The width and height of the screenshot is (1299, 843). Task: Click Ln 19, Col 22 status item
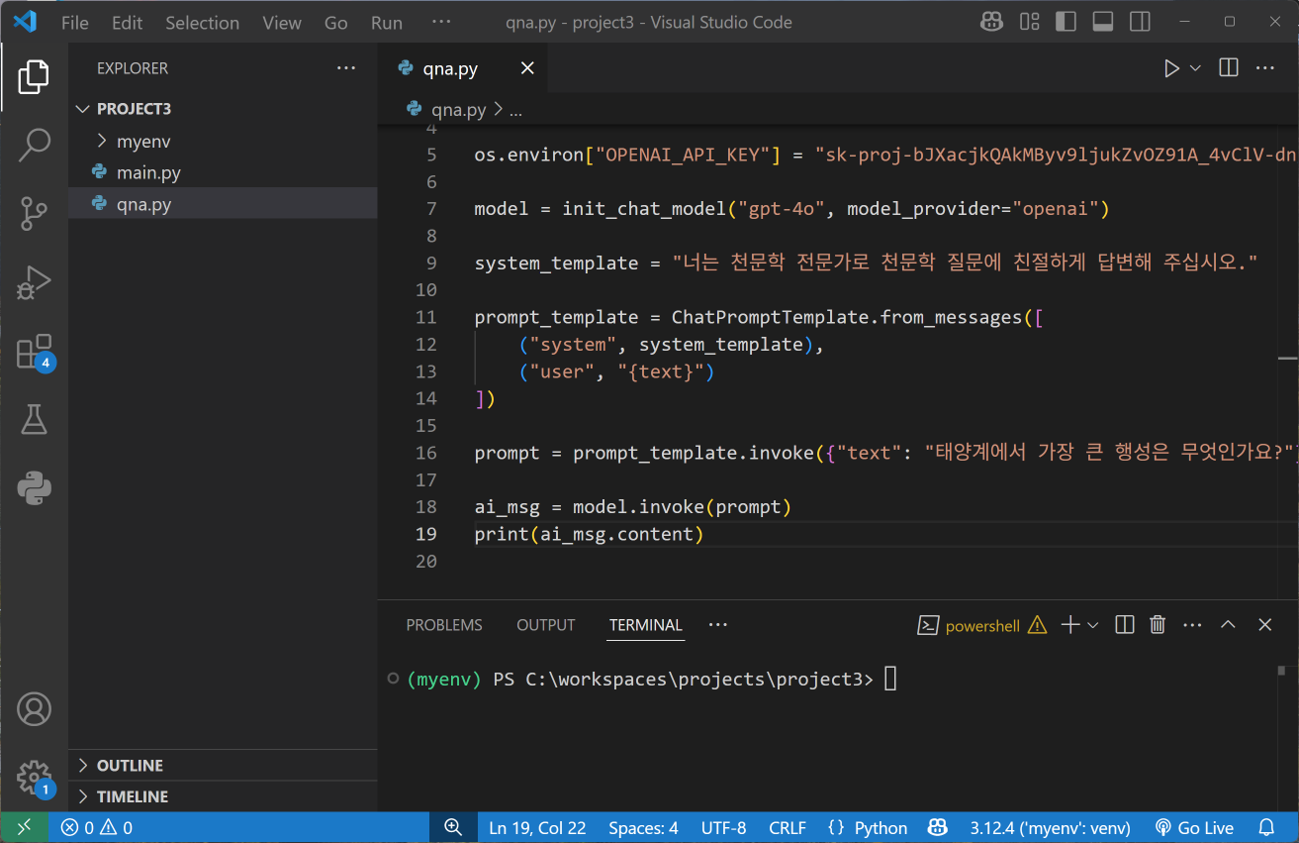click(537, 828)
